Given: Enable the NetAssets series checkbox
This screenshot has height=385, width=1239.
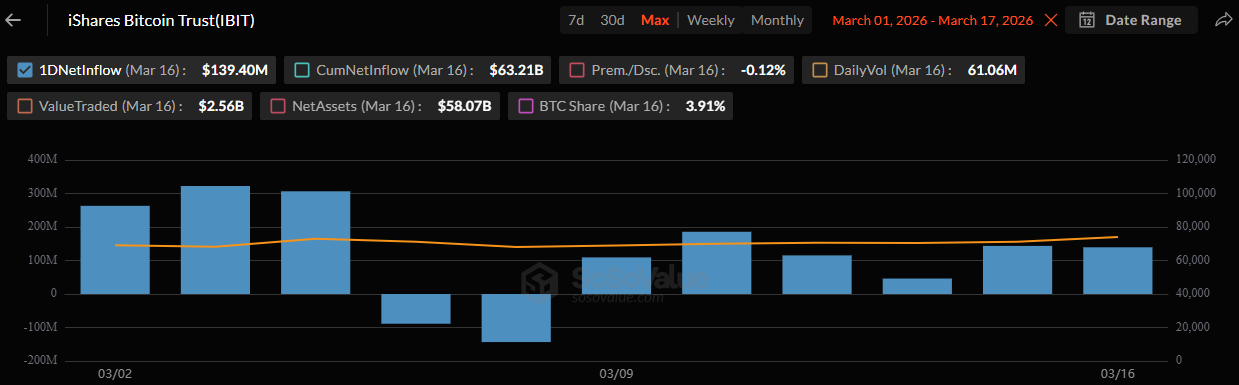Looking at the screenshot, I should [278, 106].
